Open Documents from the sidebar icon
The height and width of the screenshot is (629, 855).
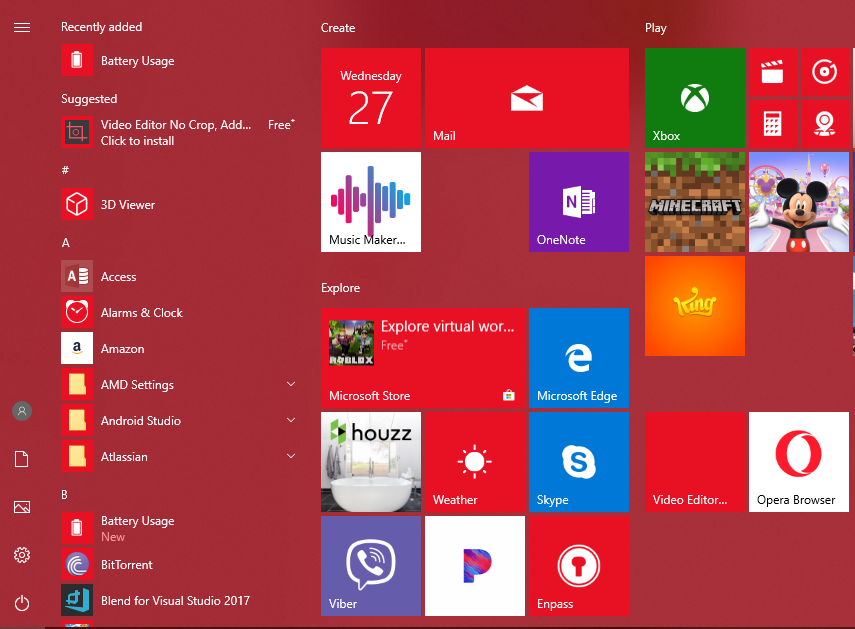point(22,459)
